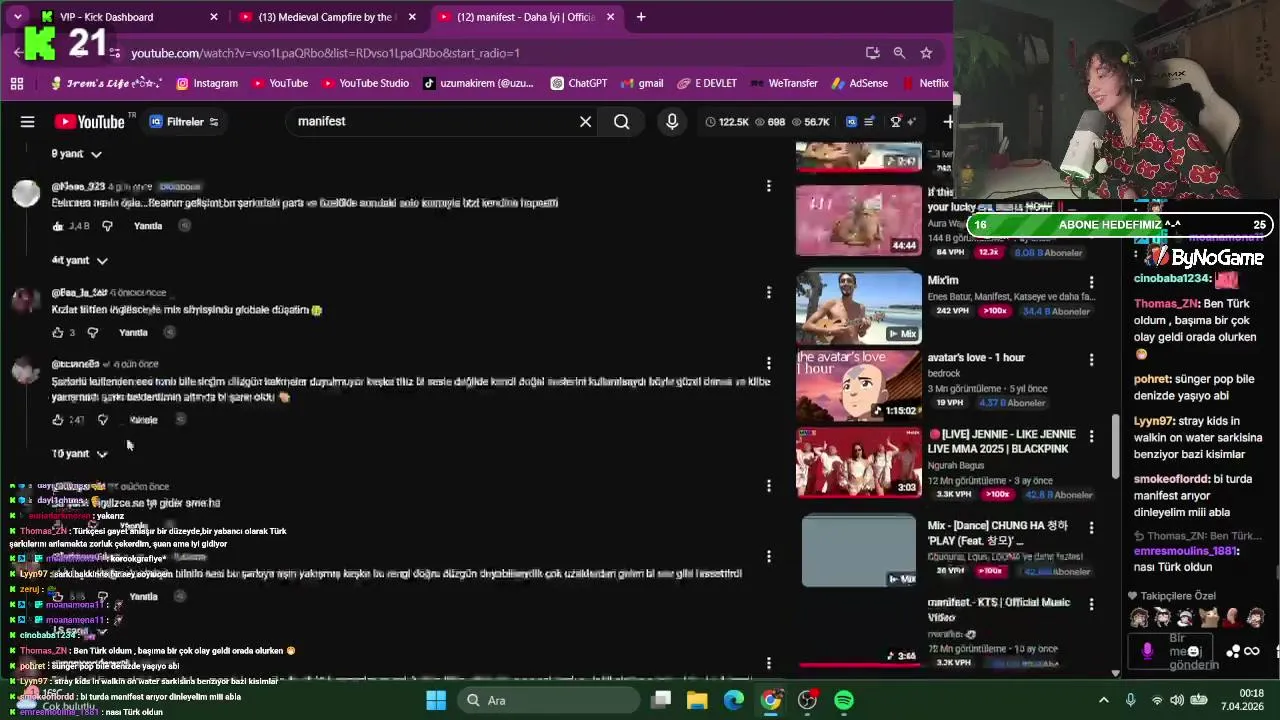1280x720 pixels.
Task: Like the comment with 2,4 B likes
Action: (x=58, y=226)
